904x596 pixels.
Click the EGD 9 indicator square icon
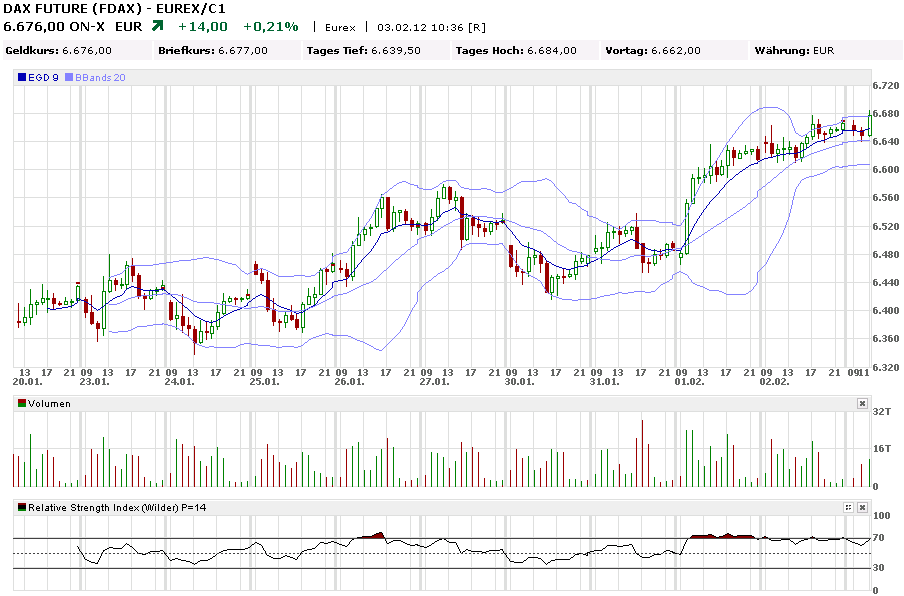22,76
